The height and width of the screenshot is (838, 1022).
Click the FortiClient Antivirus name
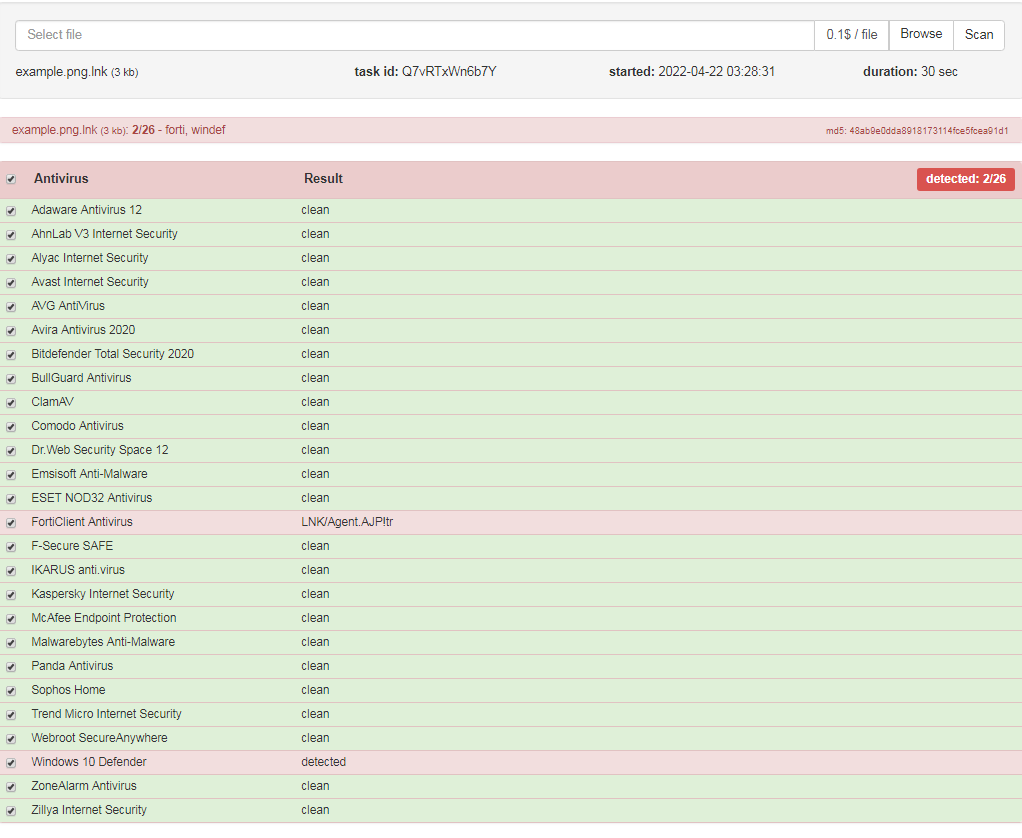click(x=81, y=522)
